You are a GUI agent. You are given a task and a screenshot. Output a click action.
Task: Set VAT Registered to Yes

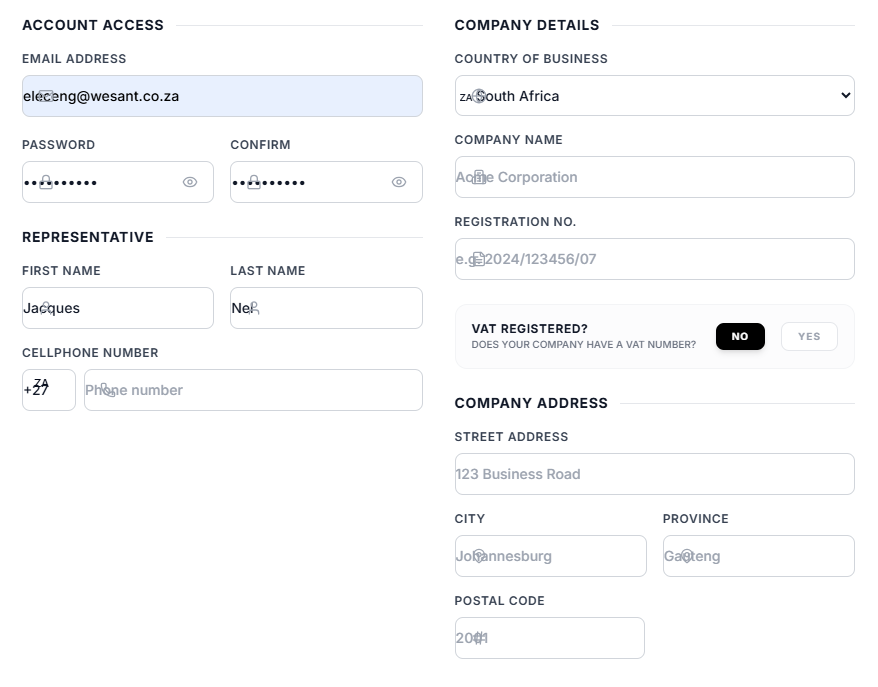coord(809,337)
